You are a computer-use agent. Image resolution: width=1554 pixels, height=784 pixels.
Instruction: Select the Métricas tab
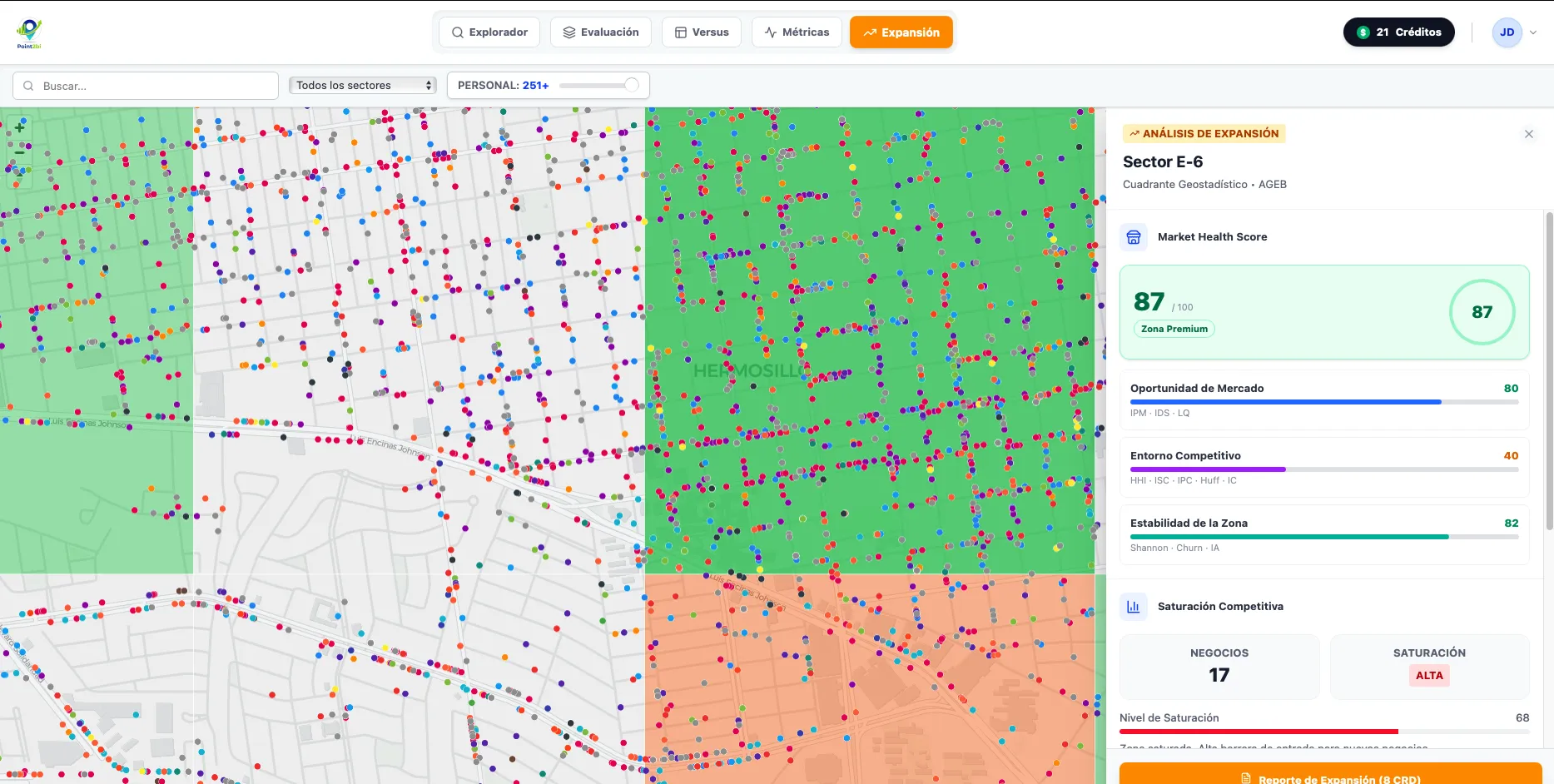point(797,32)
